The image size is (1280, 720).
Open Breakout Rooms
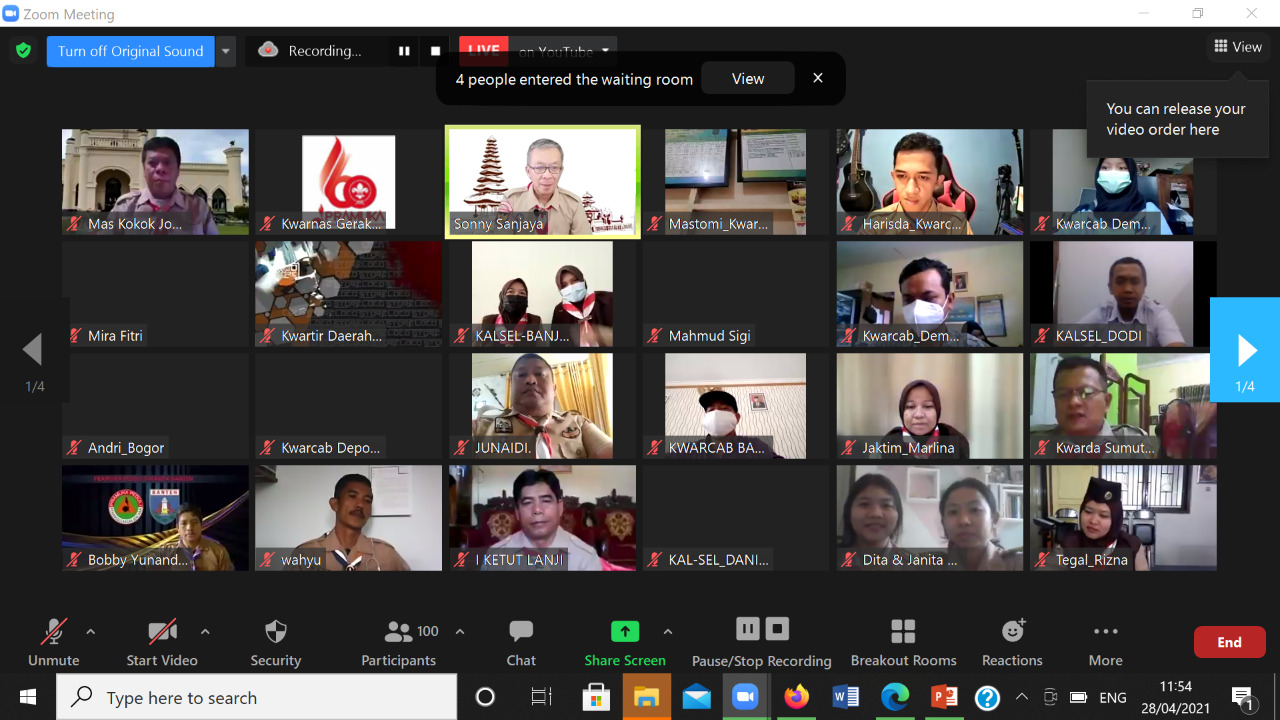click(903, 642)
